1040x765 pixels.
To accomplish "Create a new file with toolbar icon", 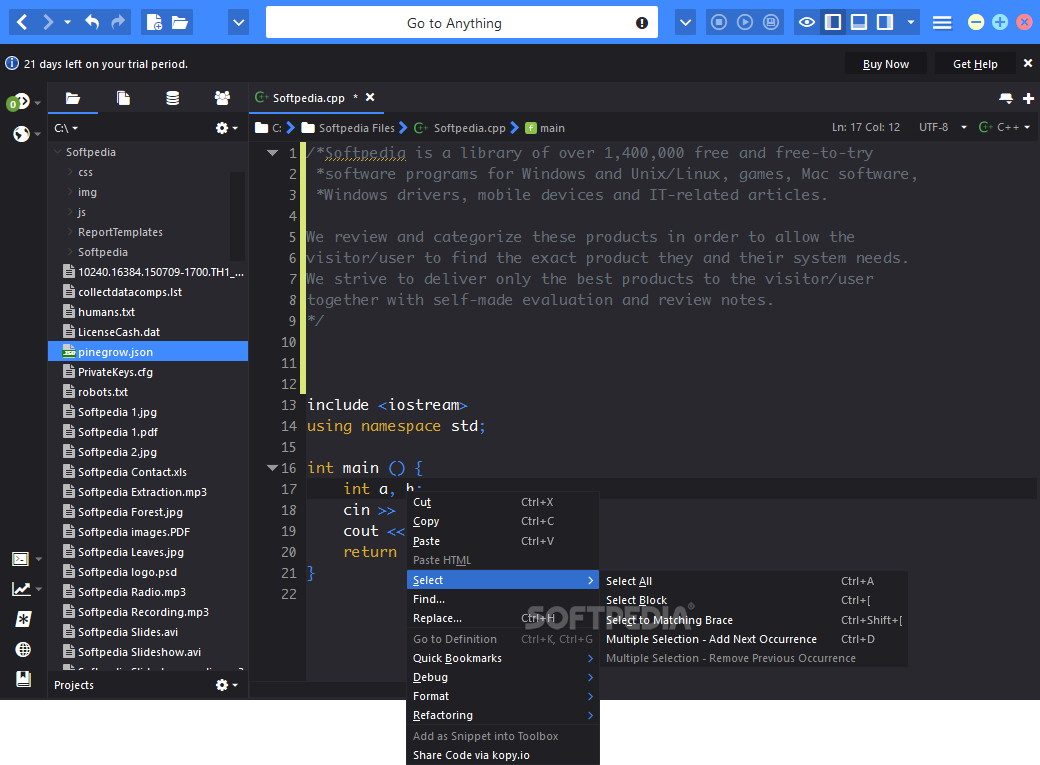I will [155, 23].
